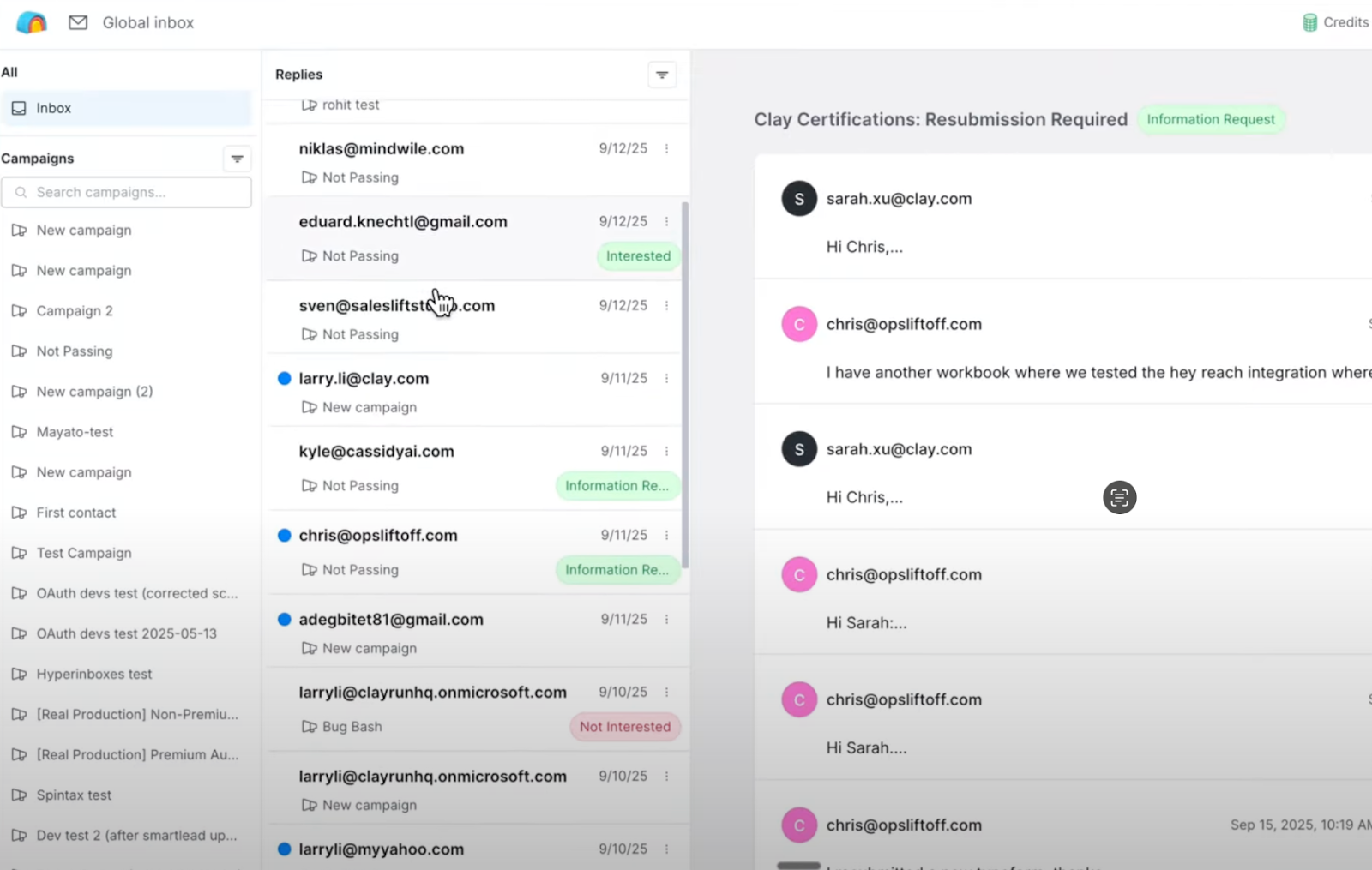Click the 'Information Request' label in thread header
This screenshot has width=1372, height=870.
(1211, 119)
